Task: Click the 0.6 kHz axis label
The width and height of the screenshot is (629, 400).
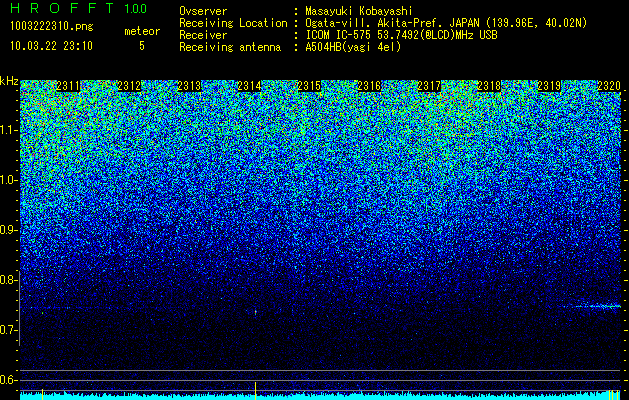Action: pos(7,380)
